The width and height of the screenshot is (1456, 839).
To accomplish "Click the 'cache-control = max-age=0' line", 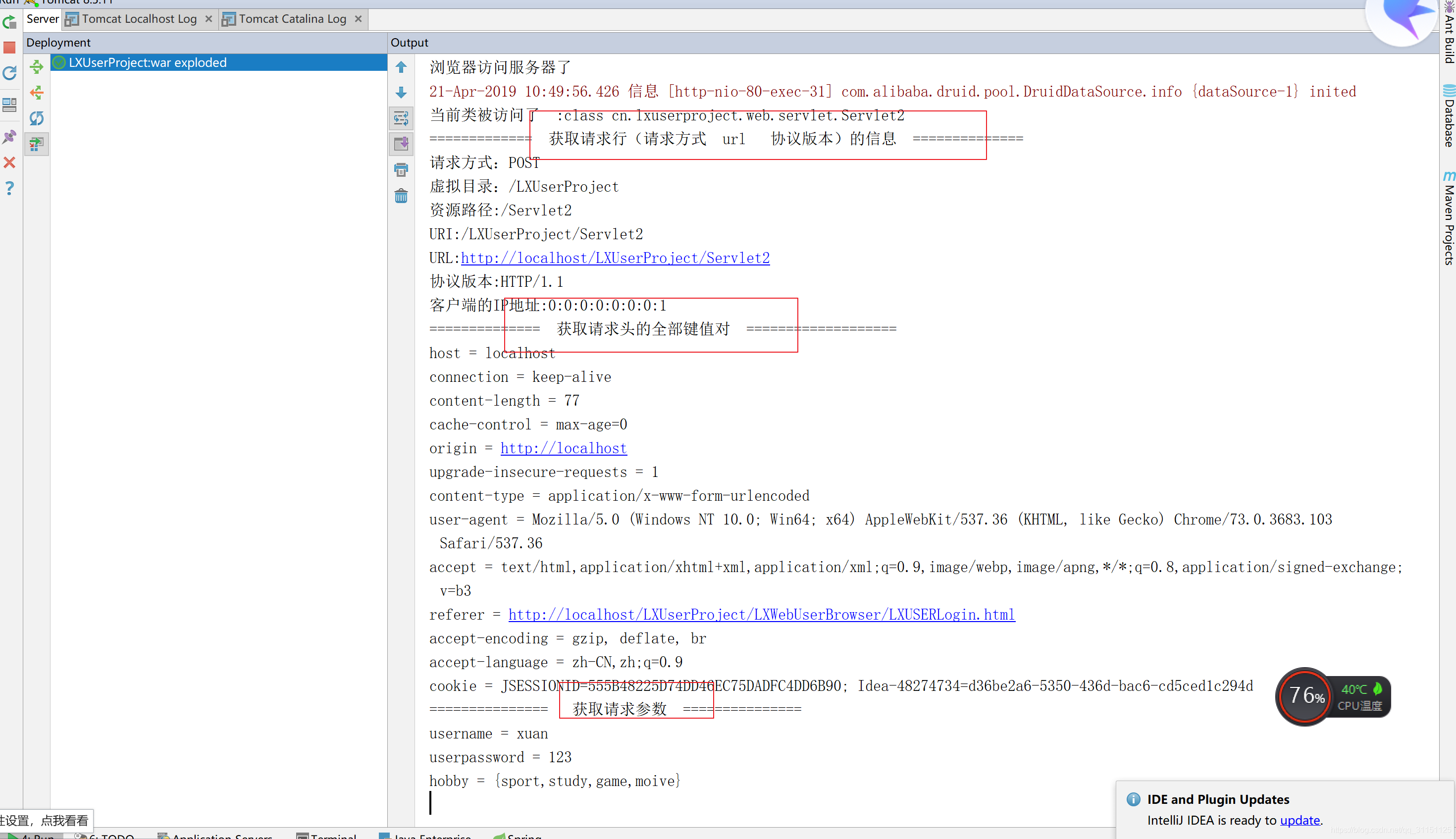I will [x=528, y=424].
